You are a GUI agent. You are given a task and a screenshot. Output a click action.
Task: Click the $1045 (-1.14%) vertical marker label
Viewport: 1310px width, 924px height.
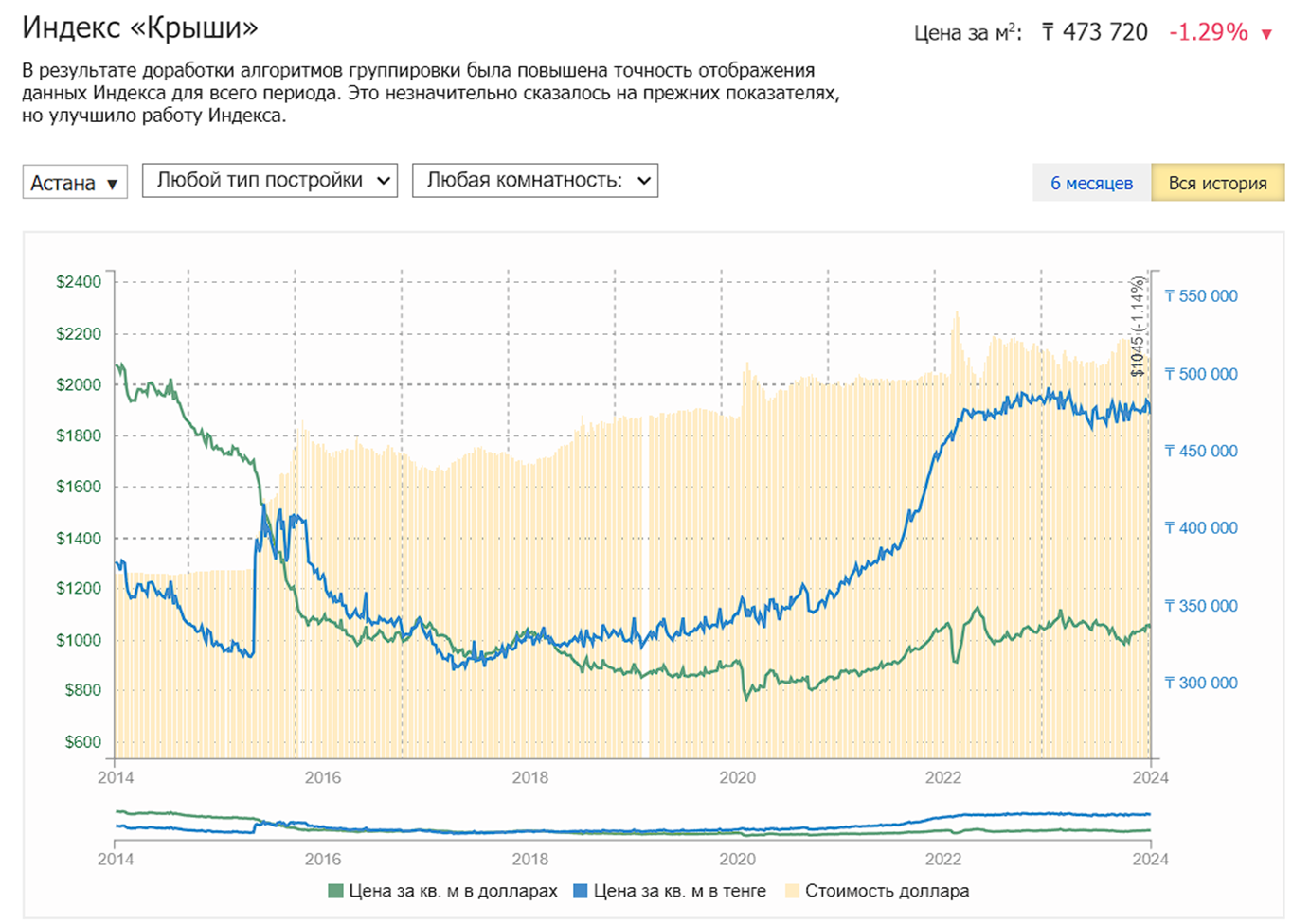[1138, 327]
